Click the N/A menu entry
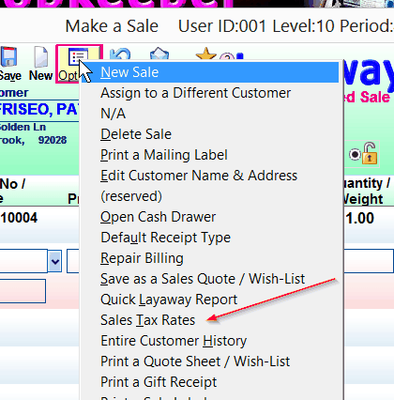 [209, 114]
